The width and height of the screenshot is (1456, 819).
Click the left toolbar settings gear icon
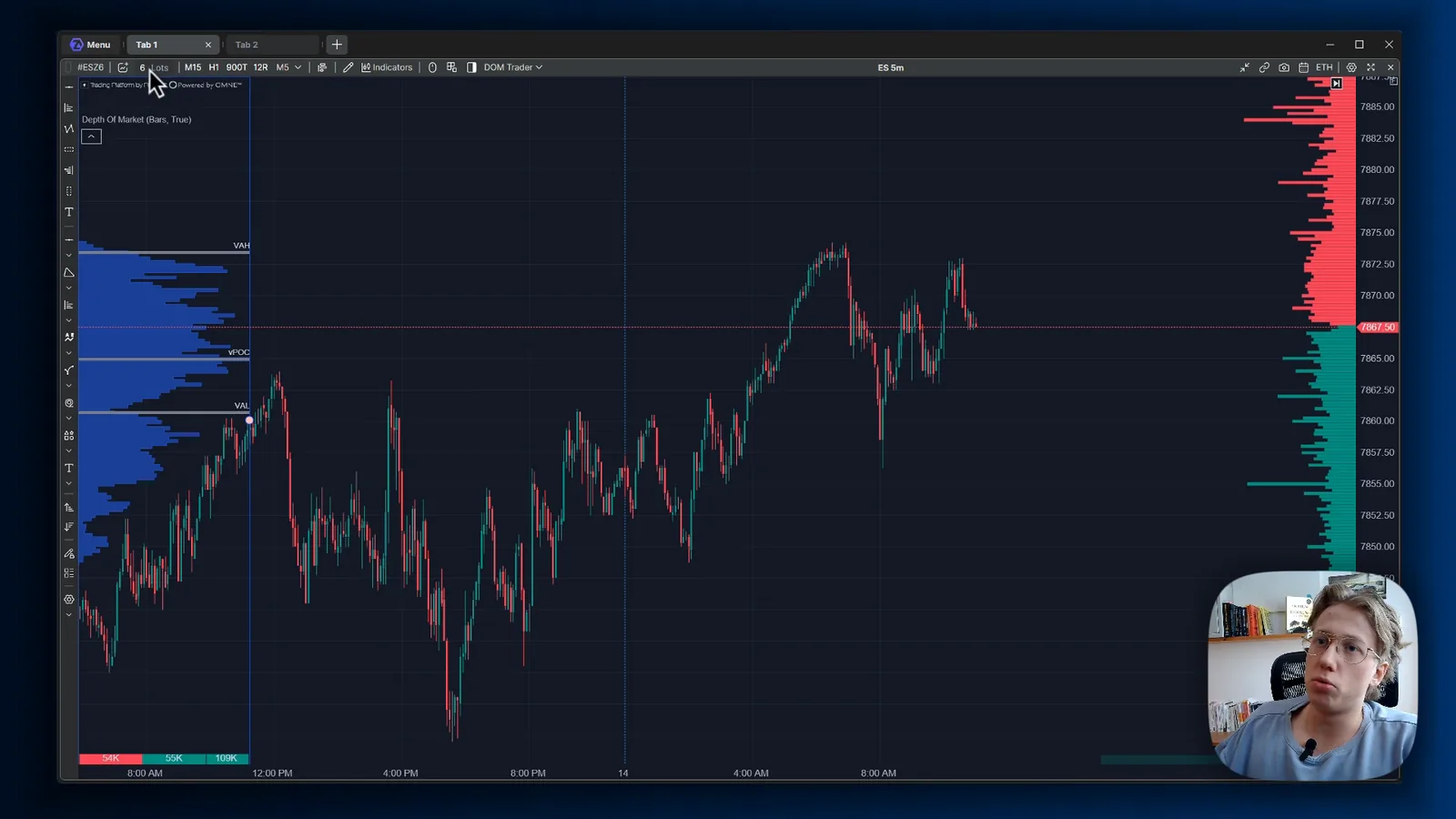pos(68,599)
